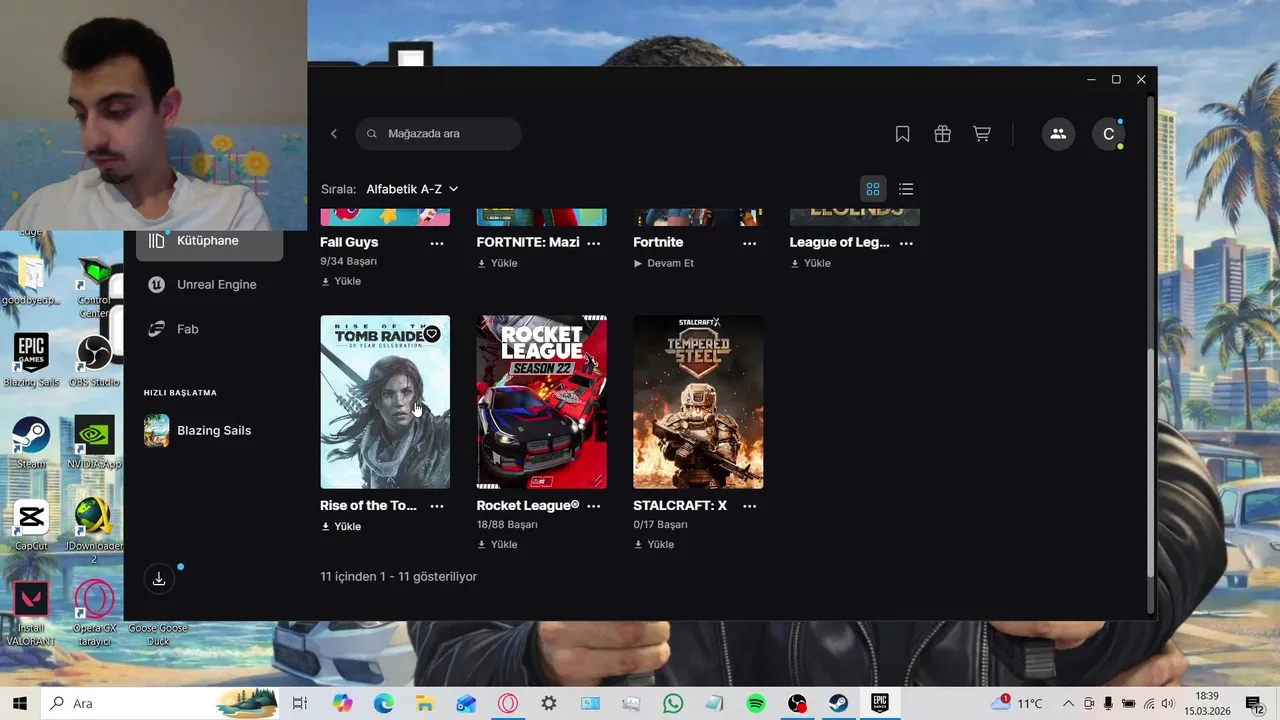Select Rise of the Tomb Raider cover
Viewport: 1280px width, 720px height.
(385, 402)
